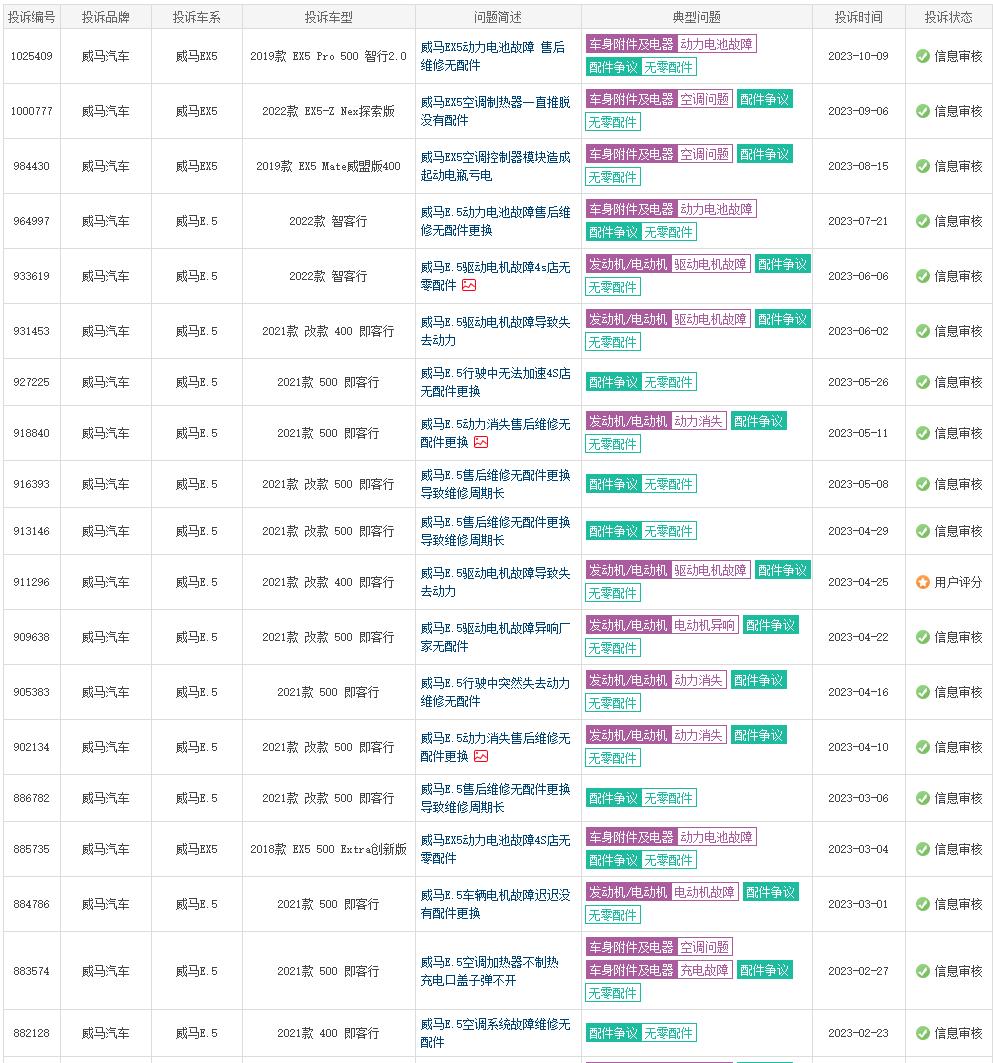Click the green check status icon for complaint 1000777
993x1063 pixels.
923,111
